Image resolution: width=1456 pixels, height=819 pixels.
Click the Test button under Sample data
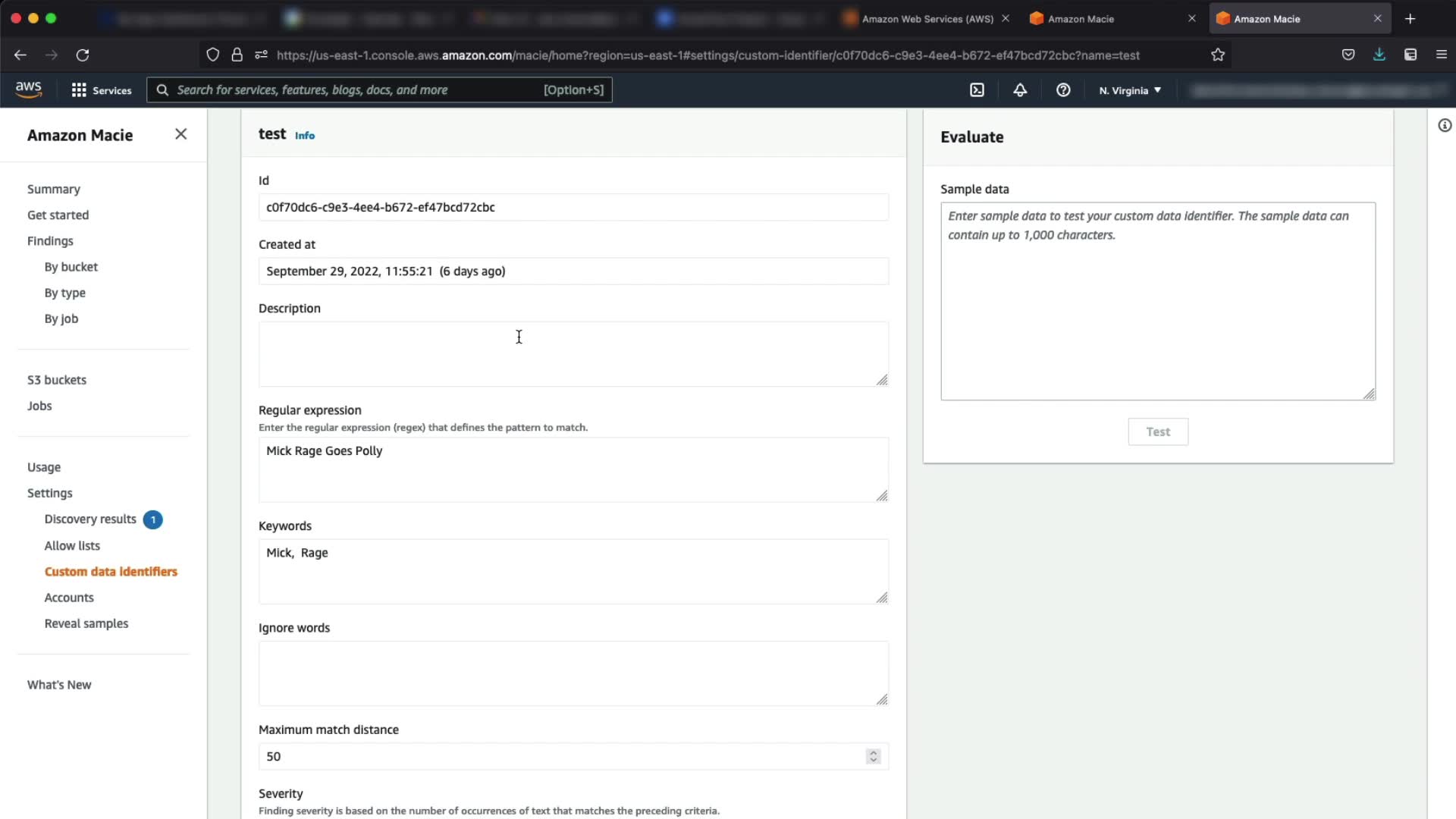point(1157,431)
